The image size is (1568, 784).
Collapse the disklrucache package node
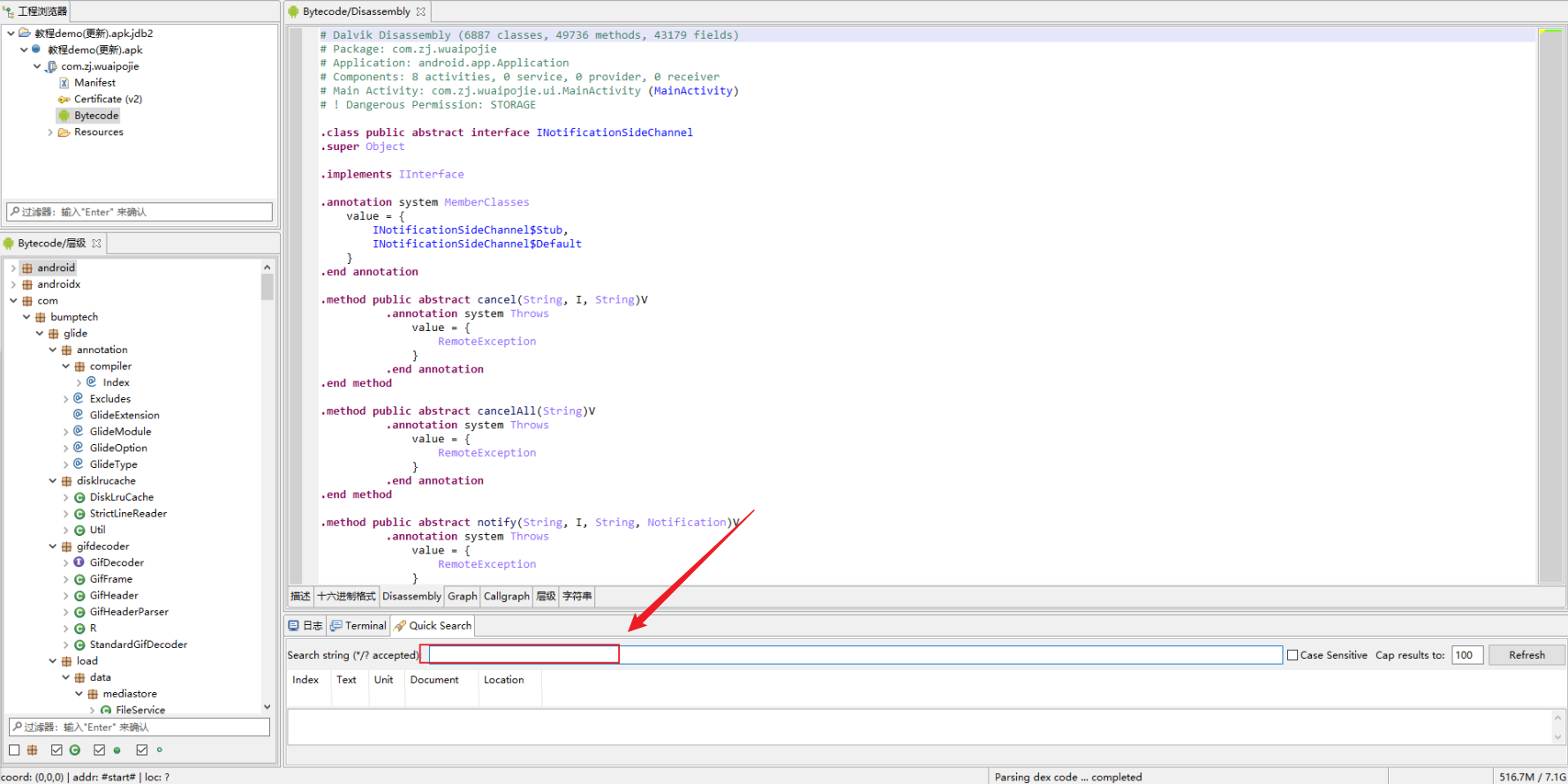tap(53, 481)
